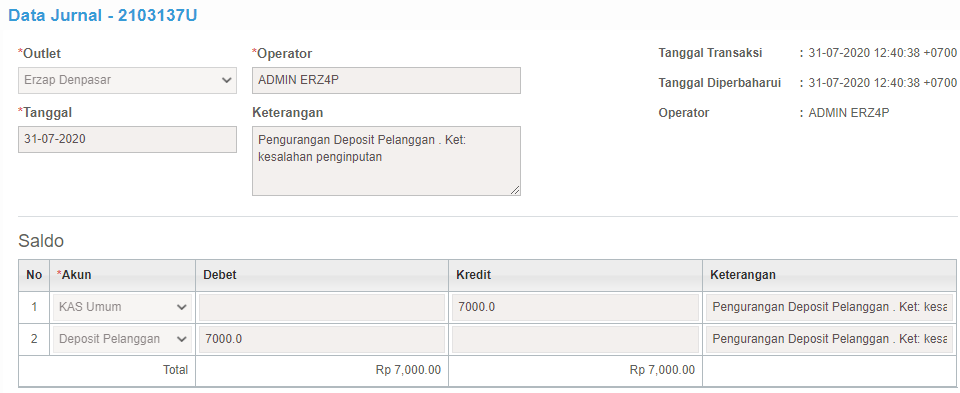Open the Outlet dropdown showing Erzap Denpasar
The height and width of the screenshot is (393, 960).
[127, 80]
